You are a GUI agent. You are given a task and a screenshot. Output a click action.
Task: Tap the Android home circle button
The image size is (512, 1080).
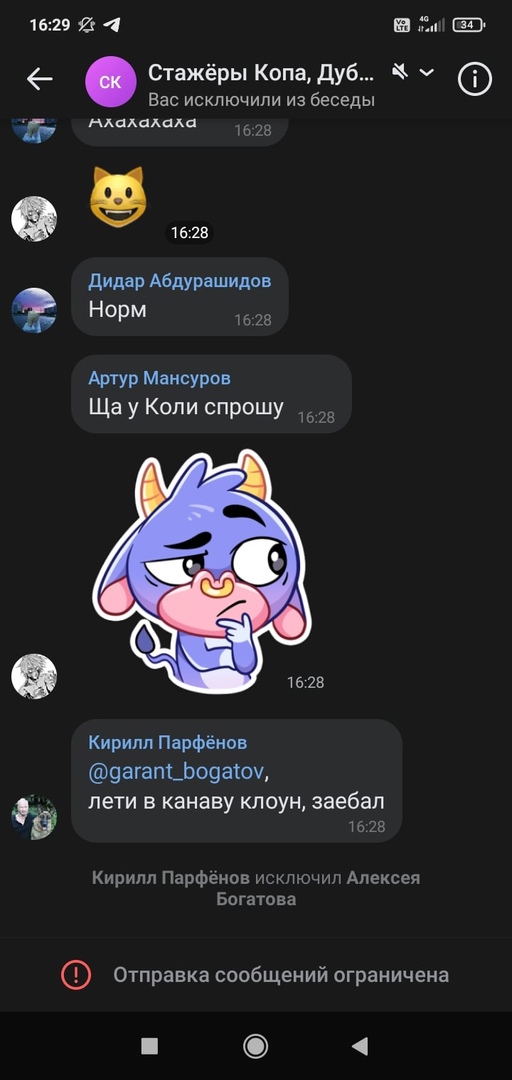256,1046
